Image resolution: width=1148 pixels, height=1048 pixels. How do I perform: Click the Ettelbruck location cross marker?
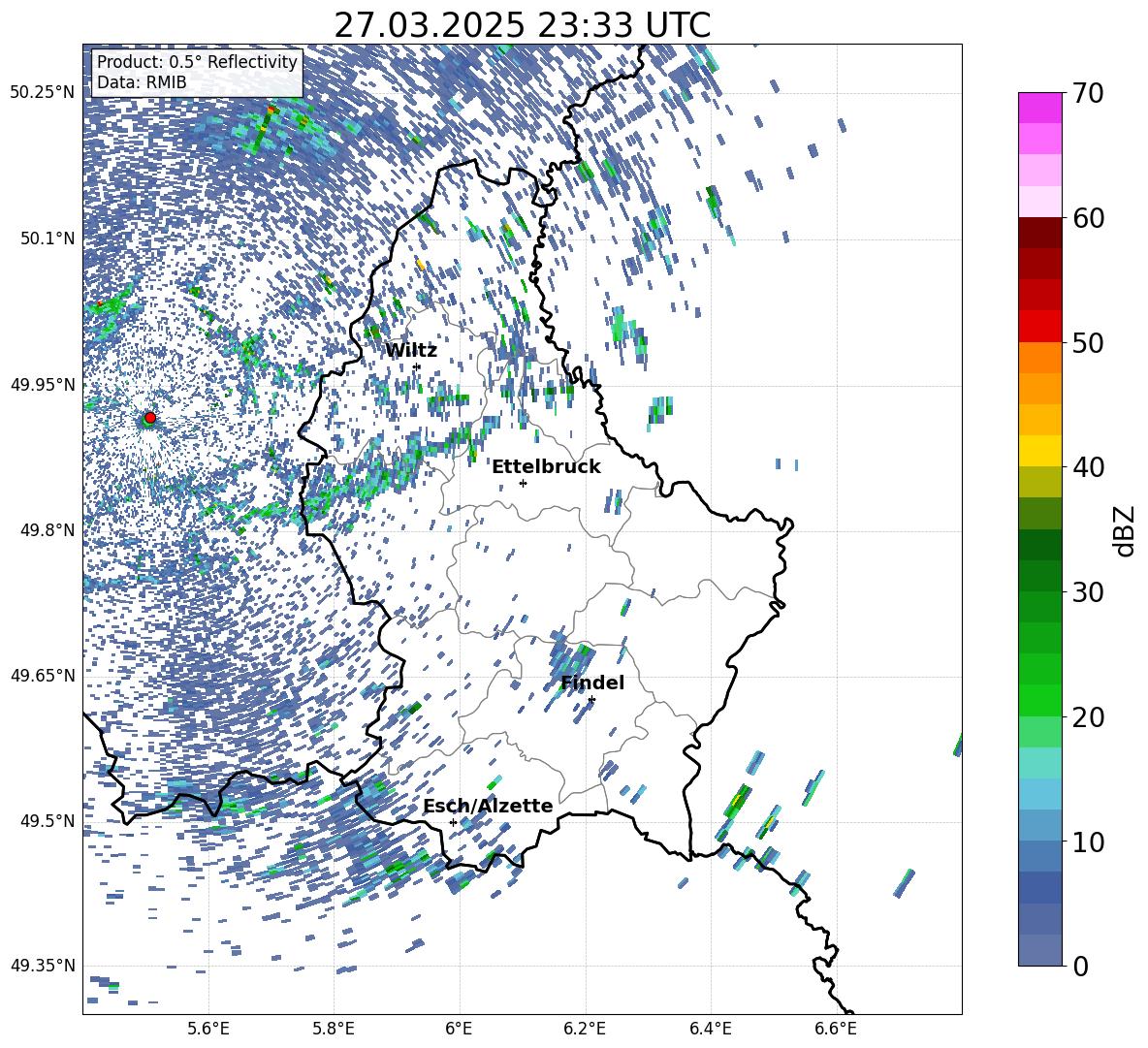click(x=523, y=483)
